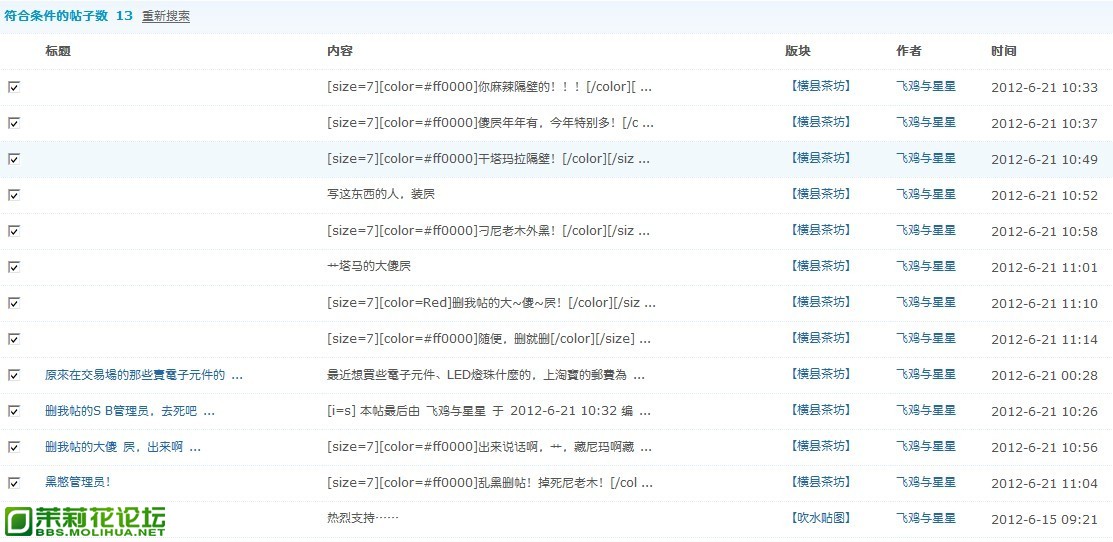Click content '热烈支持……'

click(363, 519)
